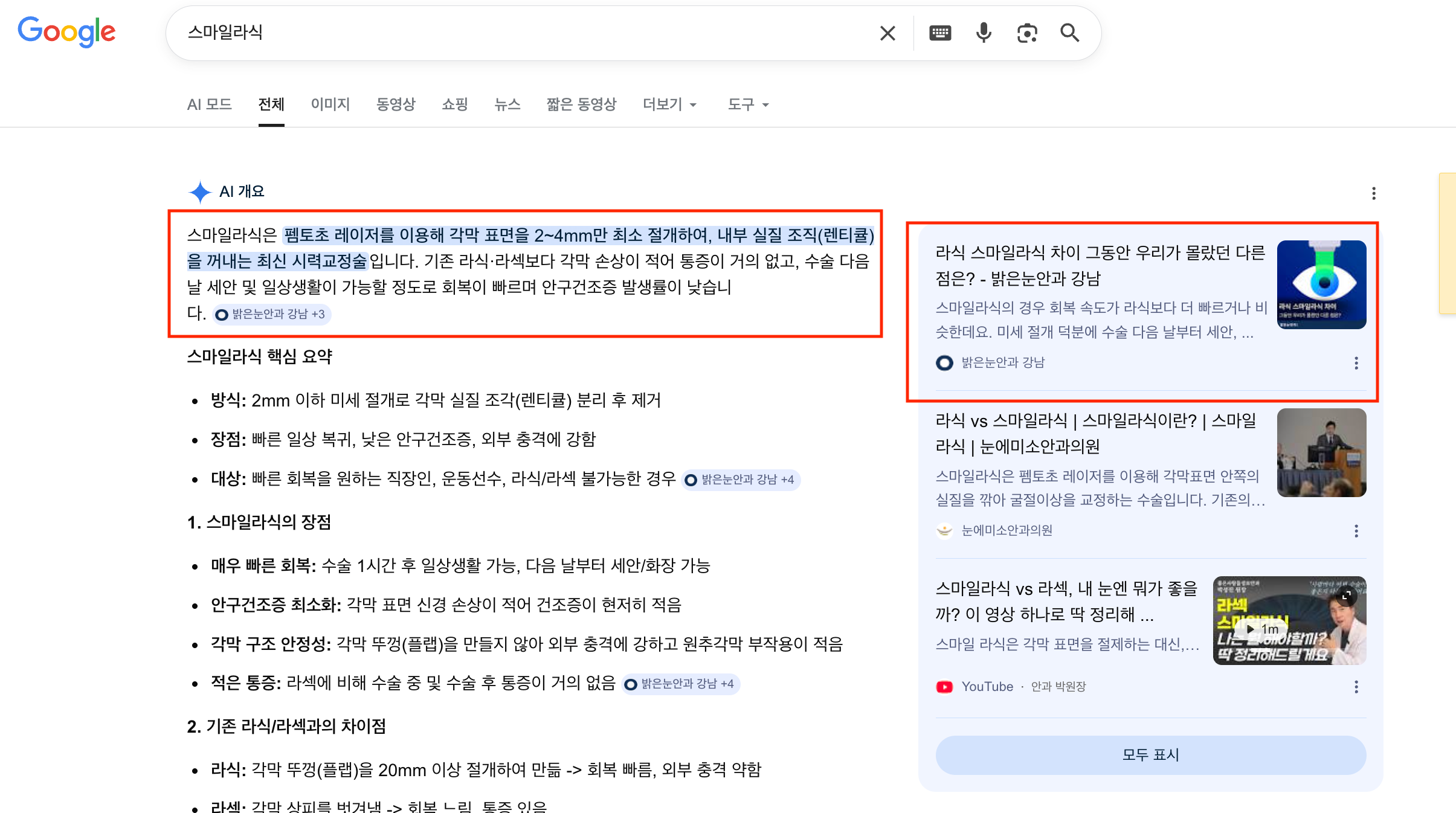Viewport: 1456px width, 813px height.
Task: Click the 라식: 각막 뚜껑(플랩) bullet
Action: [486, 770]
